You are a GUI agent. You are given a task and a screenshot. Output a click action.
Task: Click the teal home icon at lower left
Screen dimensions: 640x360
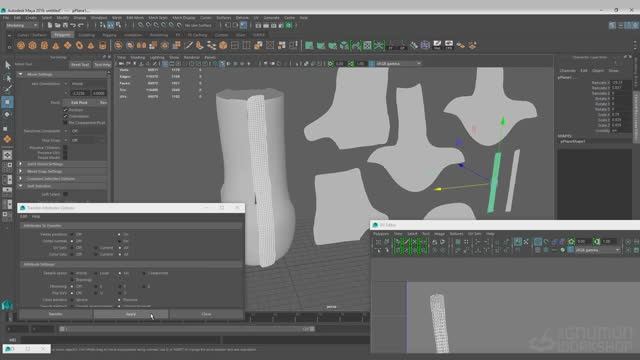coord(7,304)
